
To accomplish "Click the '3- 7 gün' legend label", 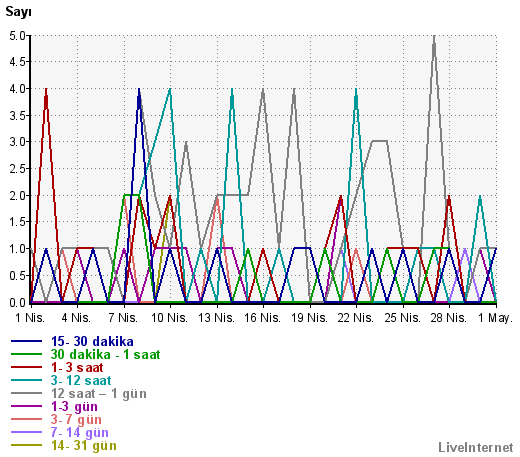I will click(76, 419).
